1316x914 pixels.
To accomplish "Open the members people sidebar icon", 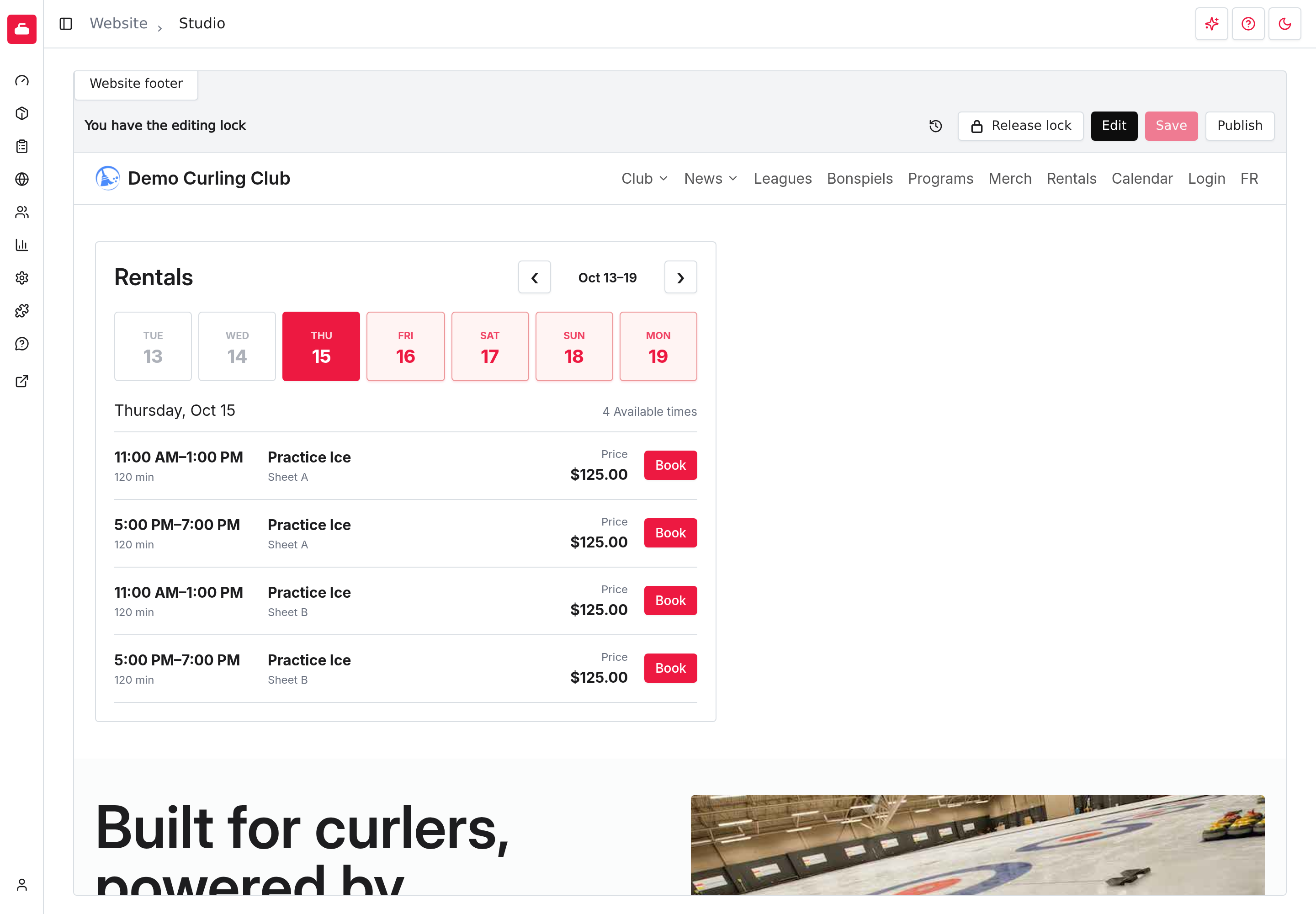I will tap(22, 212).
